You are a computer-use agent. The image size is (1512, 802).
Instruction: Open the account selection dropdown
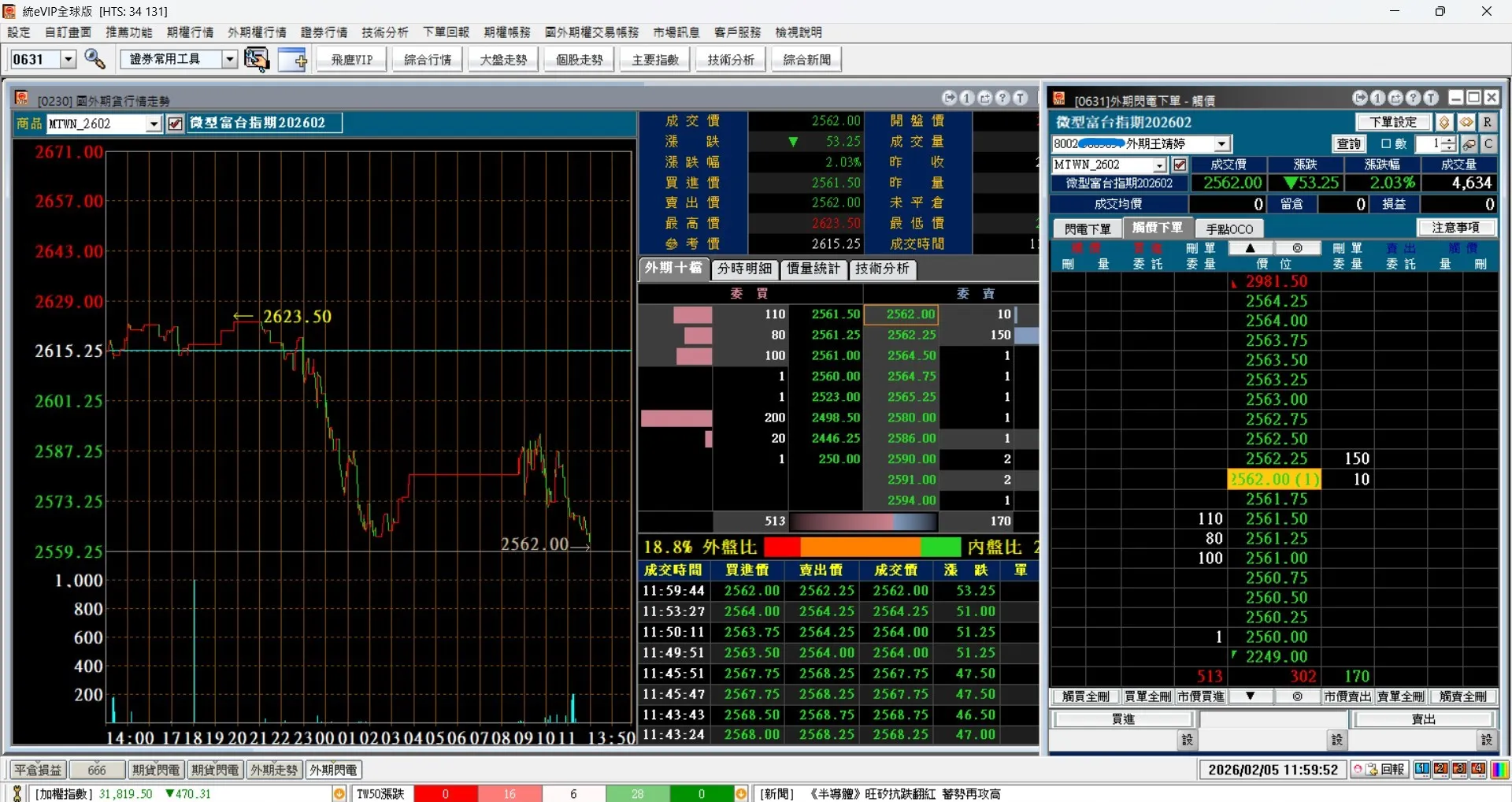click(1221, 144)
